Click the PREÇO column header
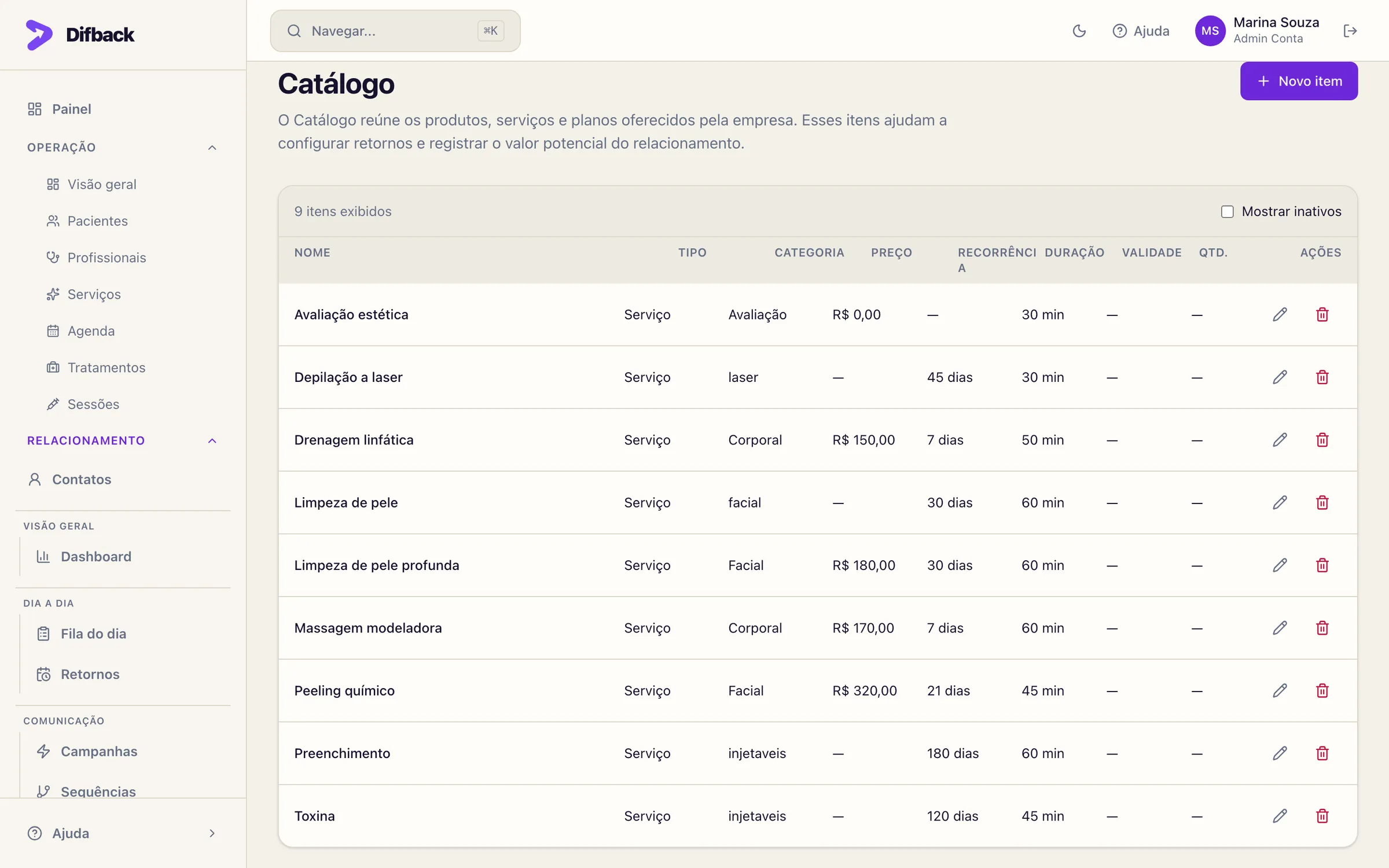Screen dimensions: 1389x868 891,253
